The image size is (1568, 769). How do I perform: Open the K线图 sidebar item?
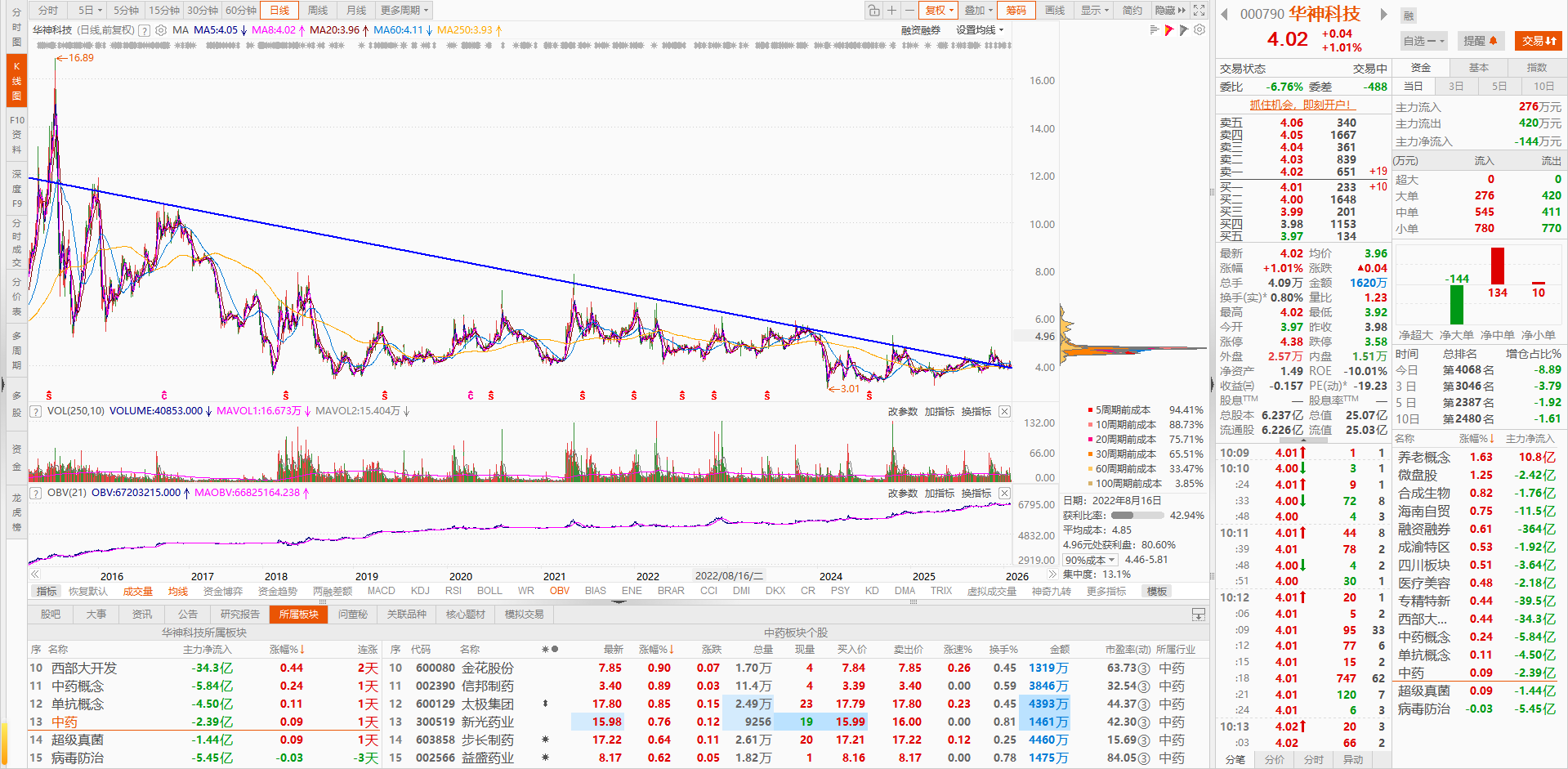(x=16, y=81)
